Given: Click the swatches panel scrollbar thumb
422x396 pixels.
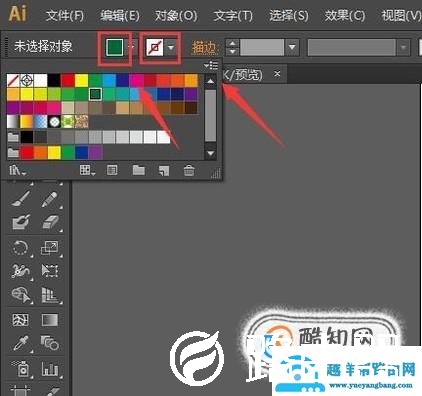Looking at the screenshot, I should pos(211,115).
